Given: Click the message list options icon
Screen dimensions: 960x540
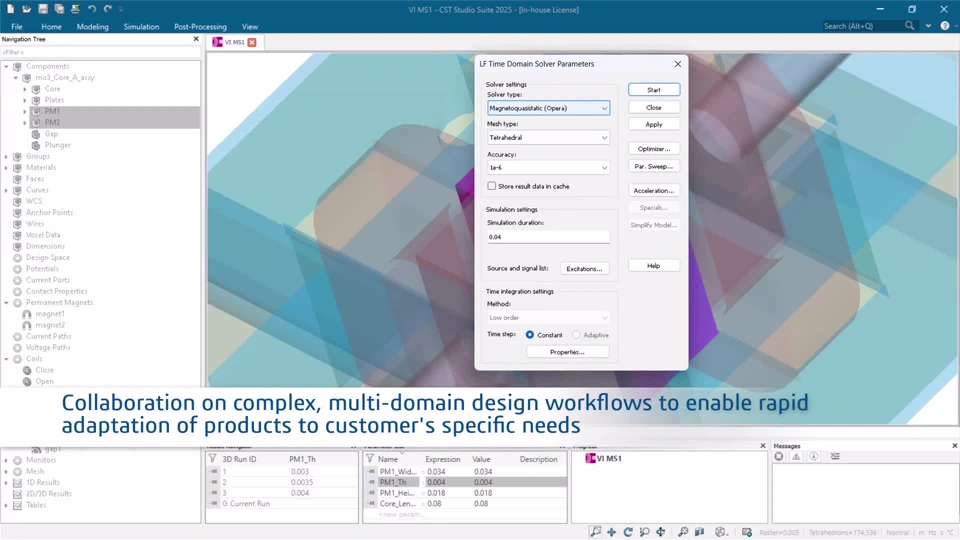Looking at the screenshot, I should coord(835,457).
